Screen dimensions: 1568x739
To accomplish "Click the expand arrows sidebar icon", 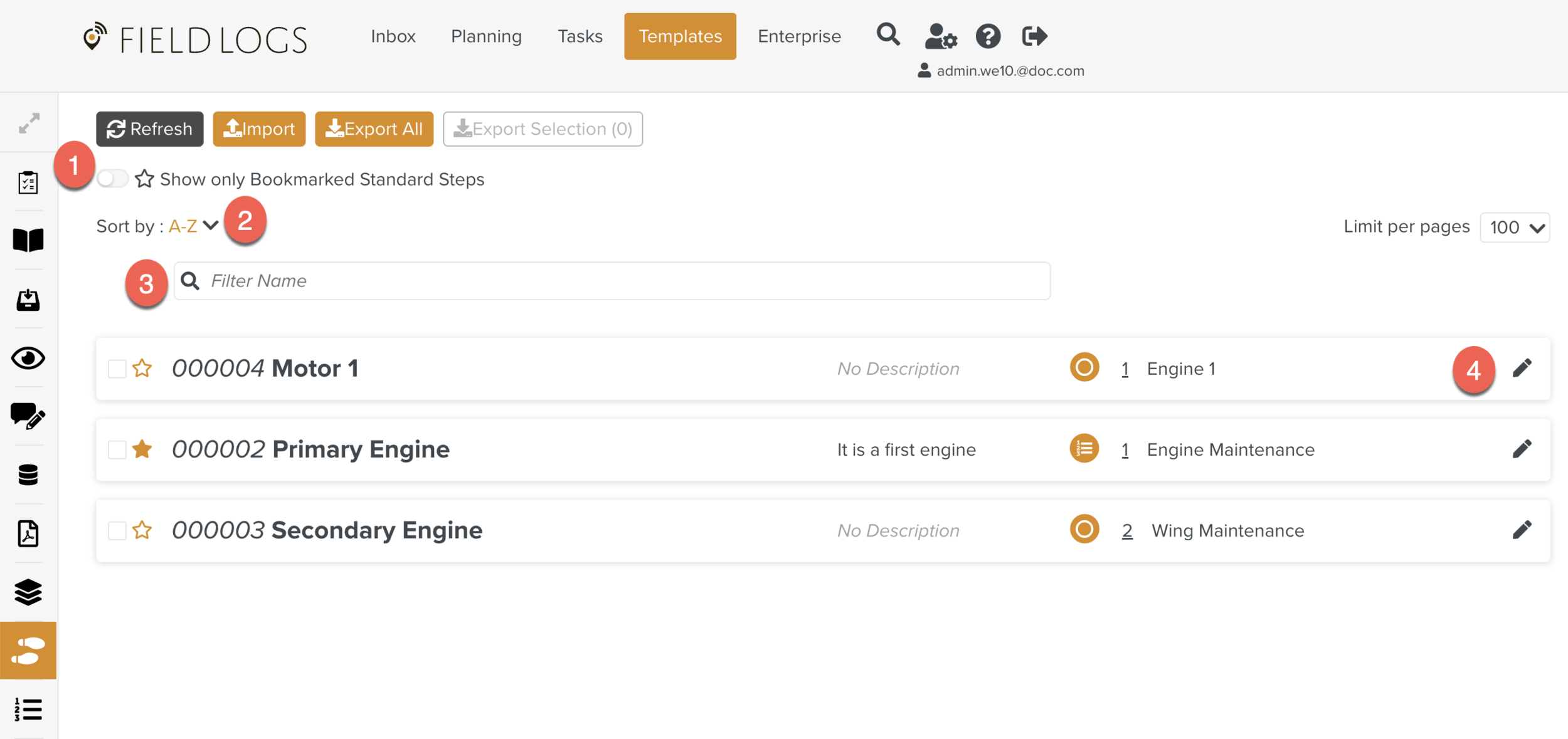I will (29, 123).
